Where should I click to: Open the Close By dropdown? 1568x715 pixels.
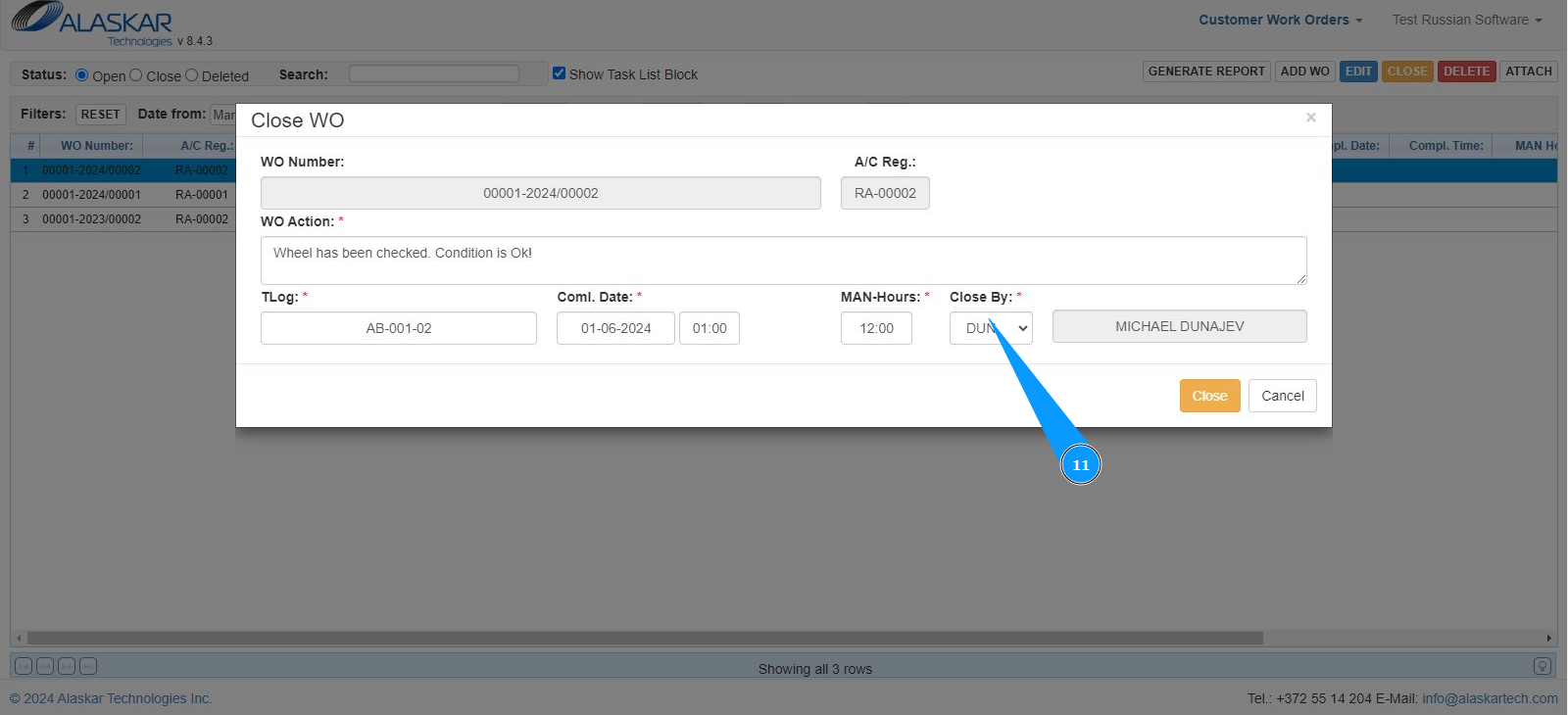pyautogui.click(x=990, y=328)
